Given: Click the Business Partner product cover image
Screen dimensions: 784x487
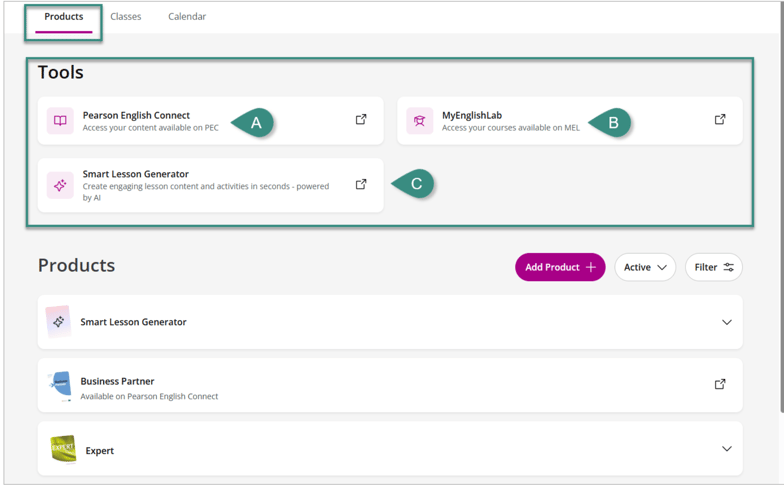Looking at the screenshot, I should point(60,385).
